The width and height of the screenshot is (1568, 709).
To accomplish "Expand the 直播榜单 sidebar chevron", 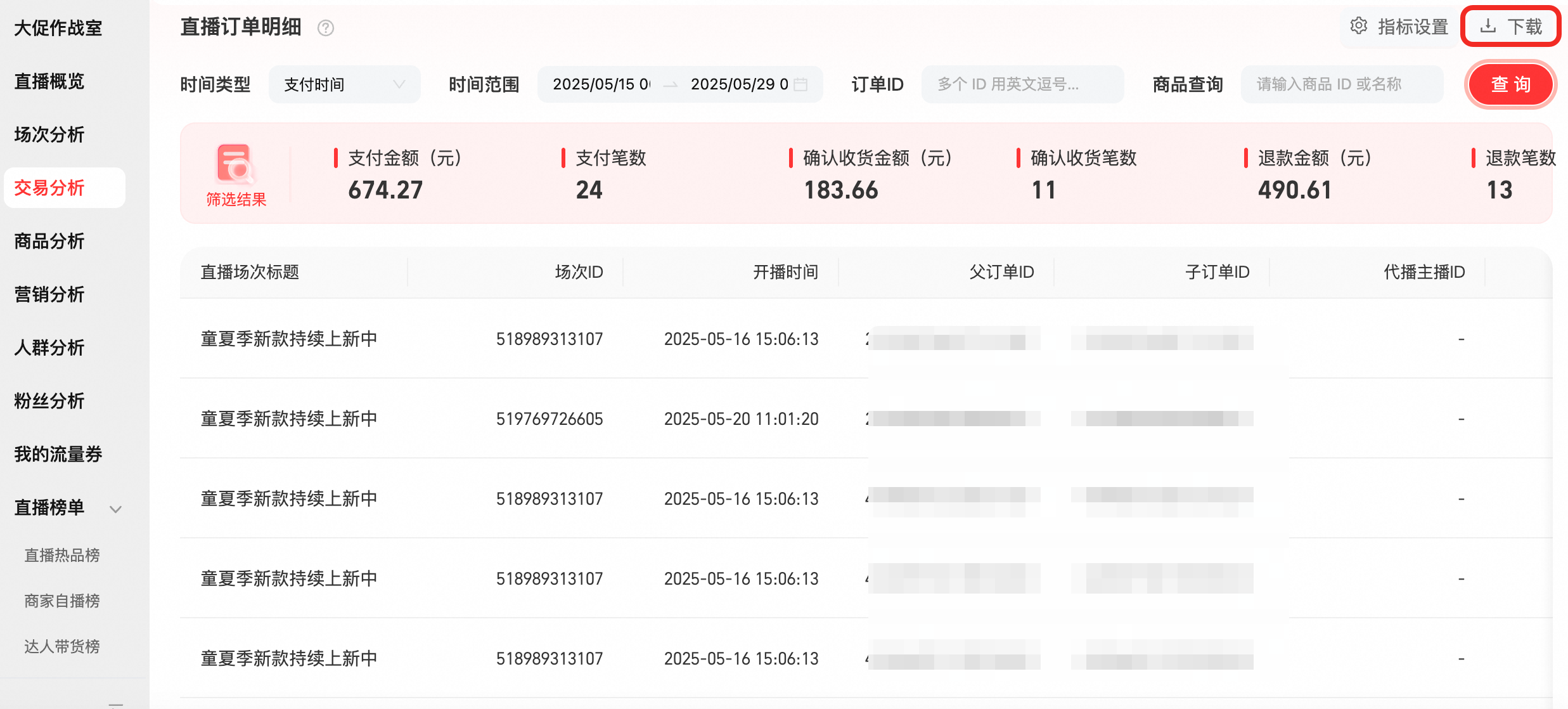I will (x=115, y=509).
